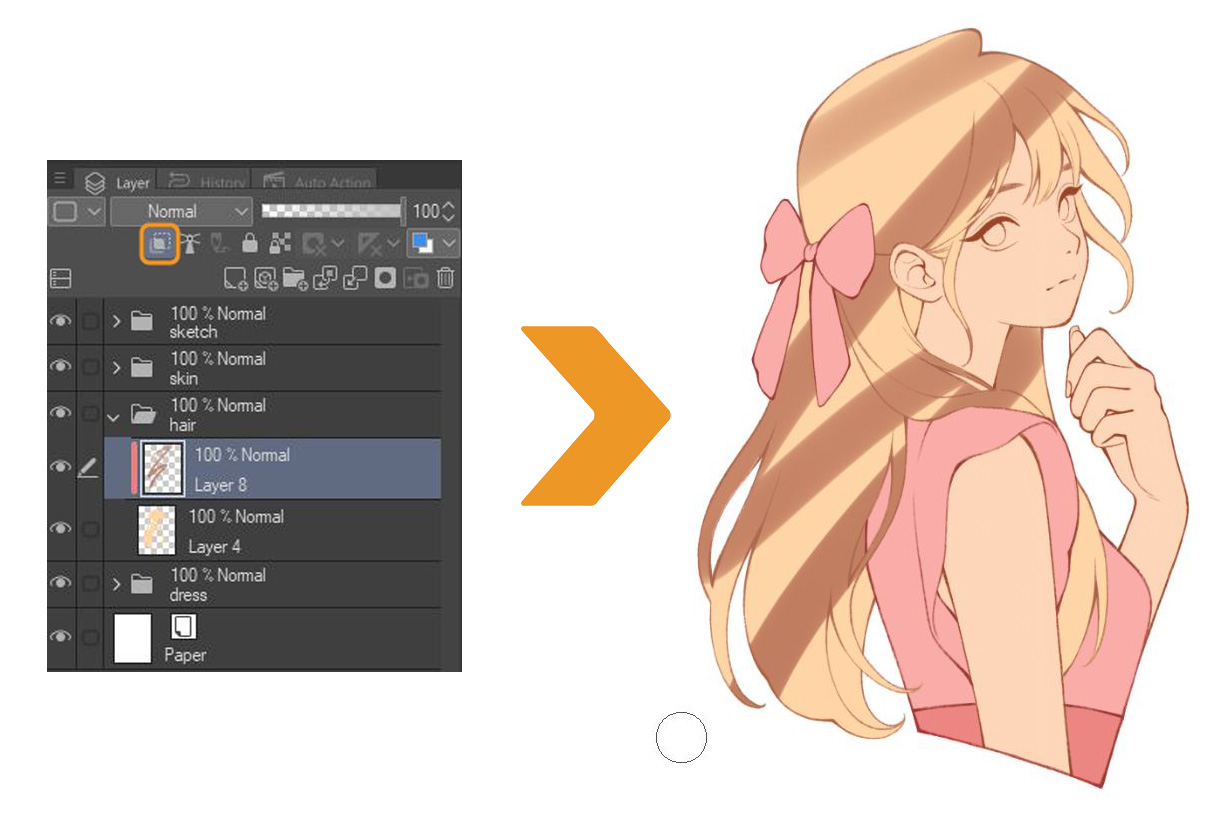This screenshot has height=828, width=1232.
Task: Open the Normal blending mode dropdown
Action: click(181, 212)
